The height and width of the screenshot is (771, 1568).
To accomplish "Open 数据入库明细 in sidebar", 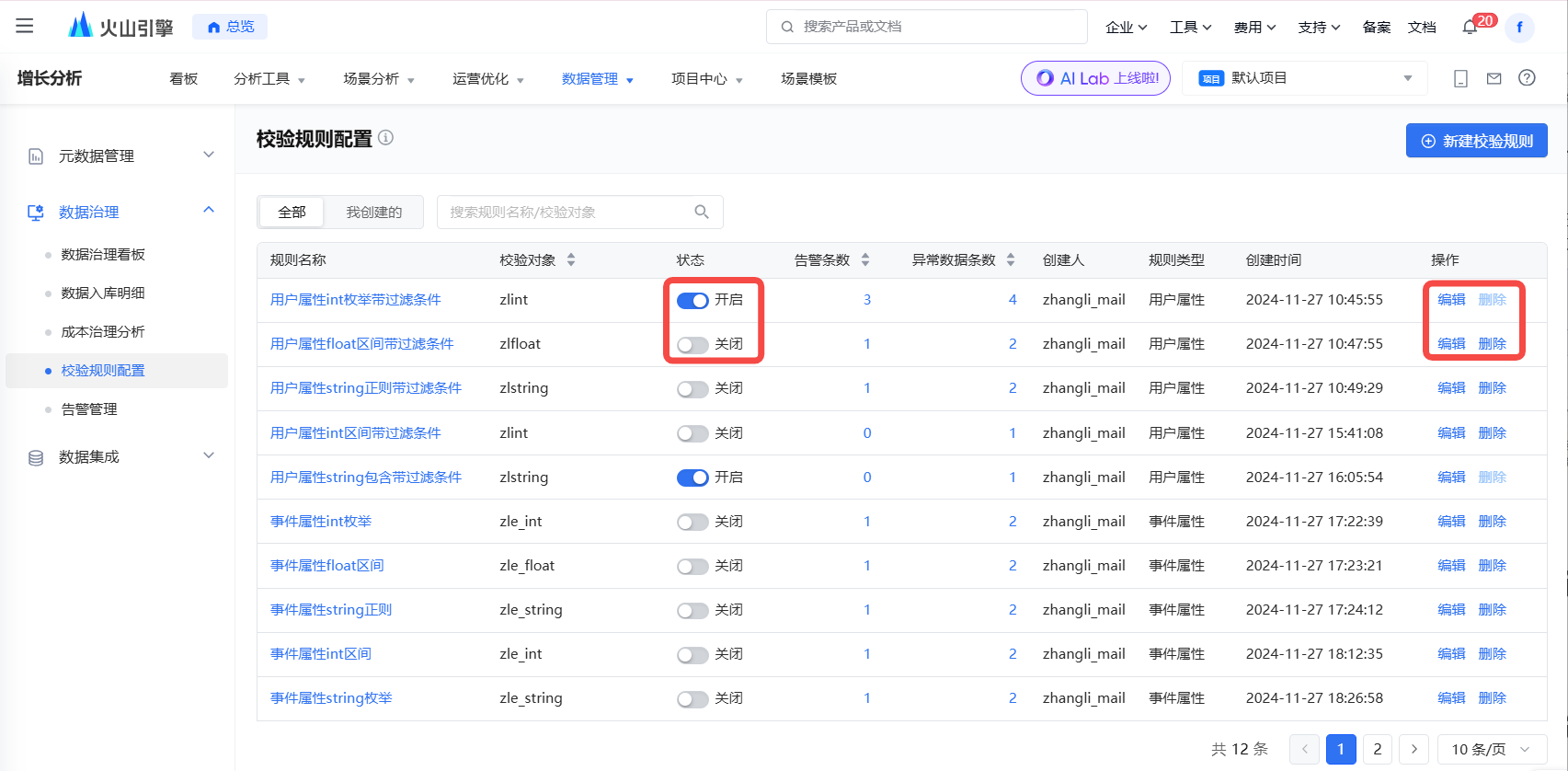I will (103, 293).
